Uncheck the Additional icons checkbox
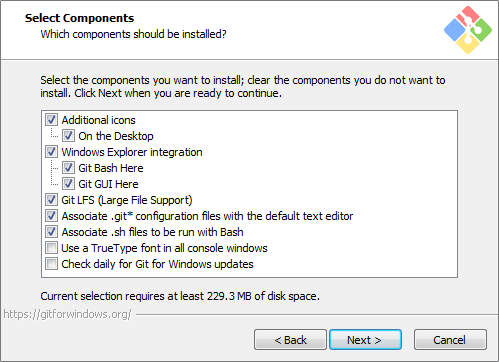 (52, 120)
